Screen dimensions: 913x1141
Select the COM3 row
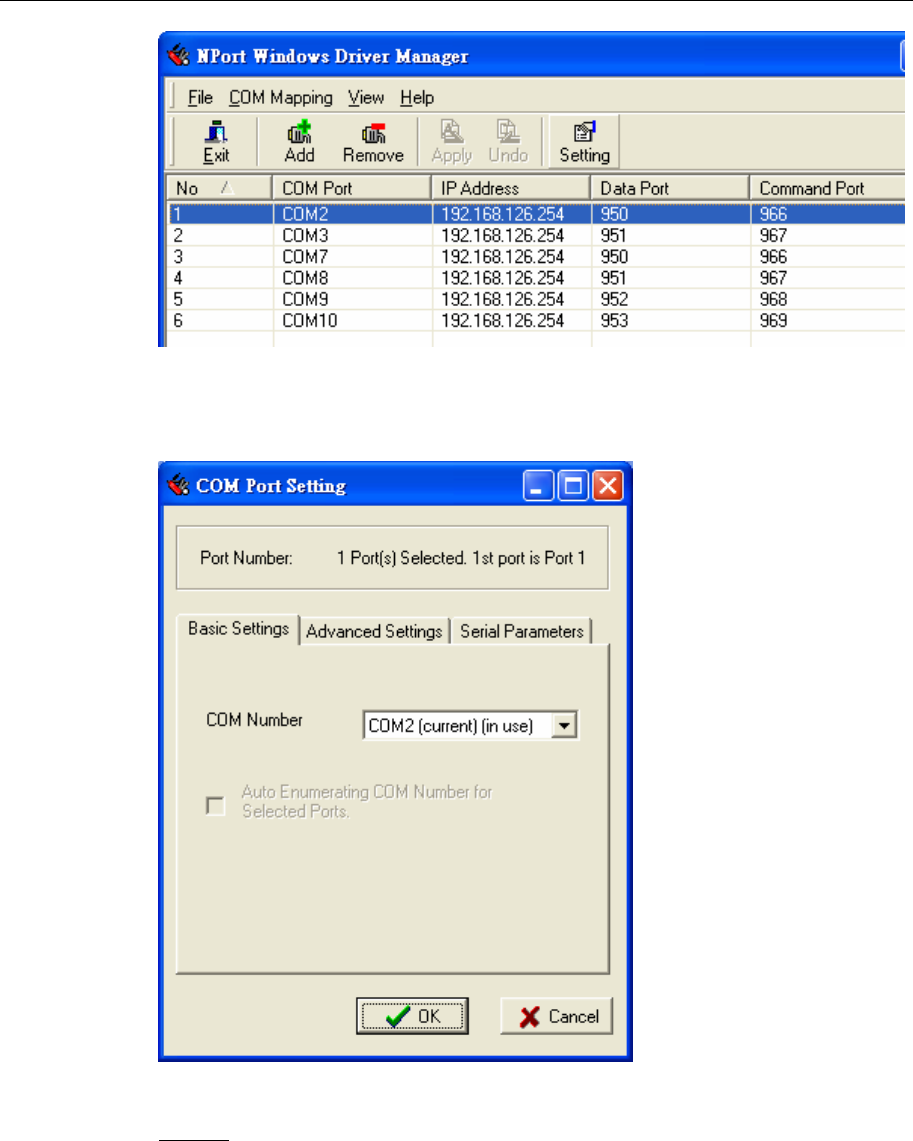click(x=537, y=235)
